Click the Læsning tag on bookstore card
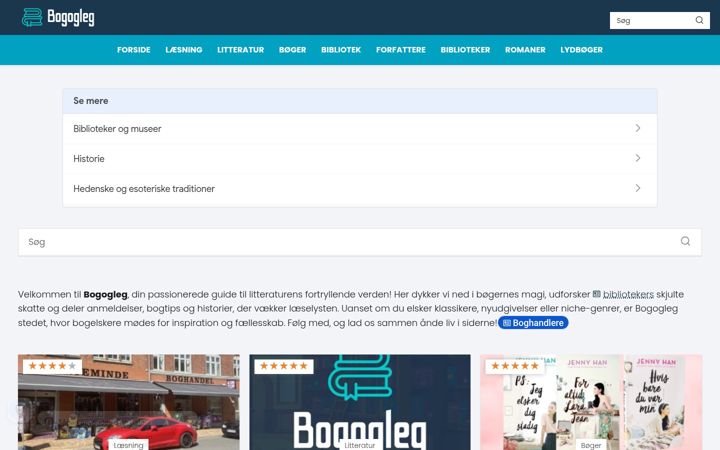The image size is (720, 450). tap(129, 445)
